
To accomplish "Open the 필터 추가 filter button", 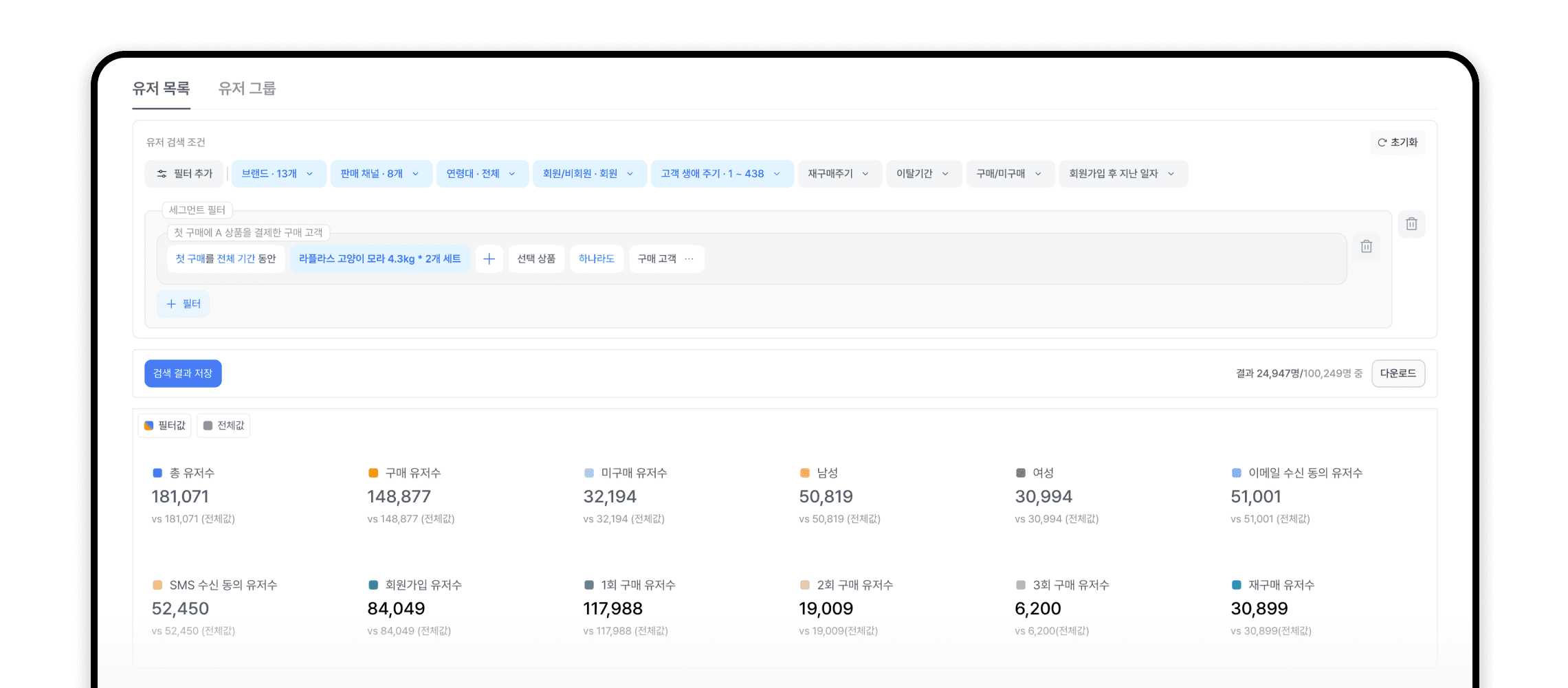I will click(184, 174).
